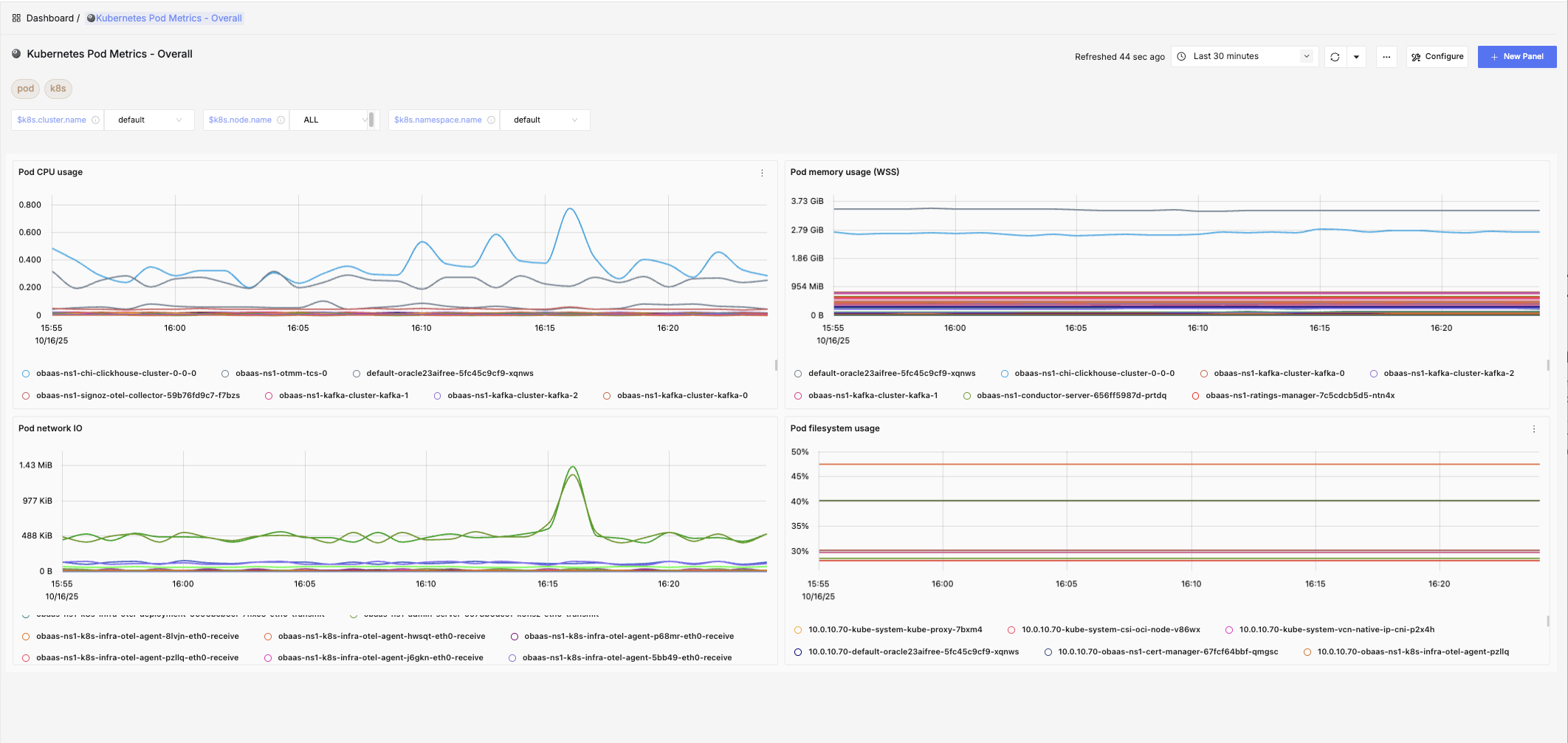Click the pod tag under the dashboard title
Screen dimensions: 1568x743
[x=24, y=88]
